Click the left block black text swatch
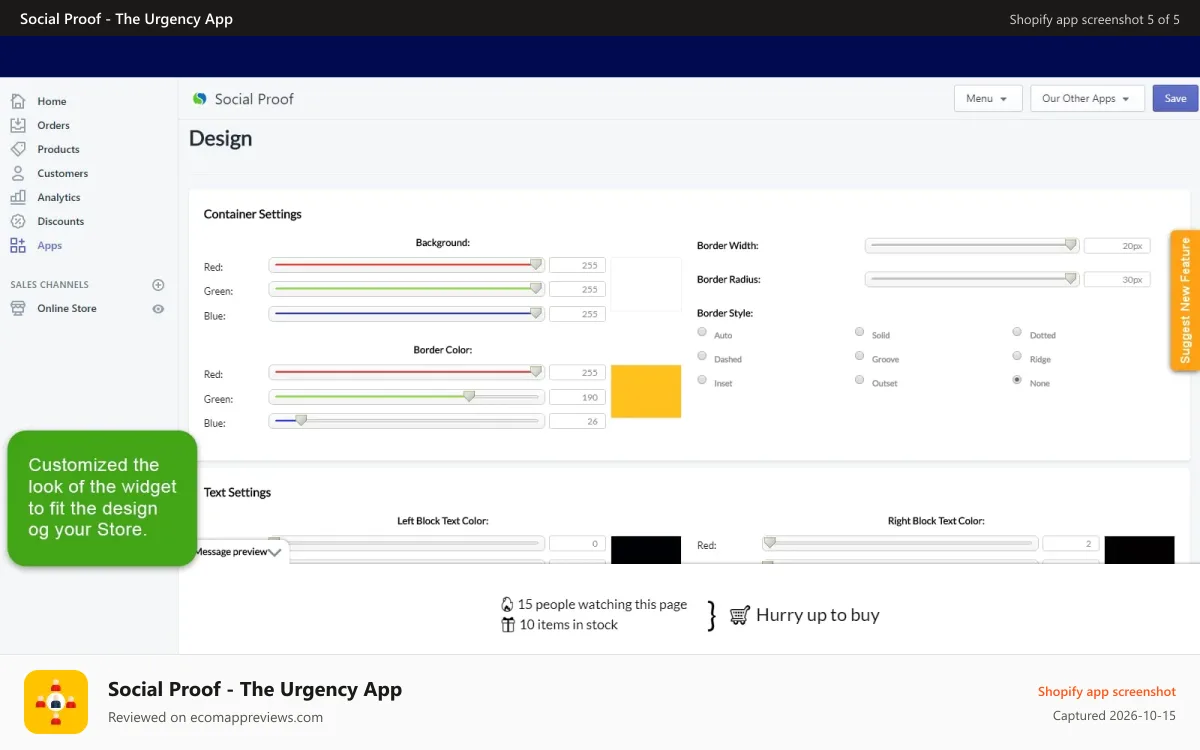This screenshot has height=750, width=1200. pyautogui.click(x=646, y=550)
